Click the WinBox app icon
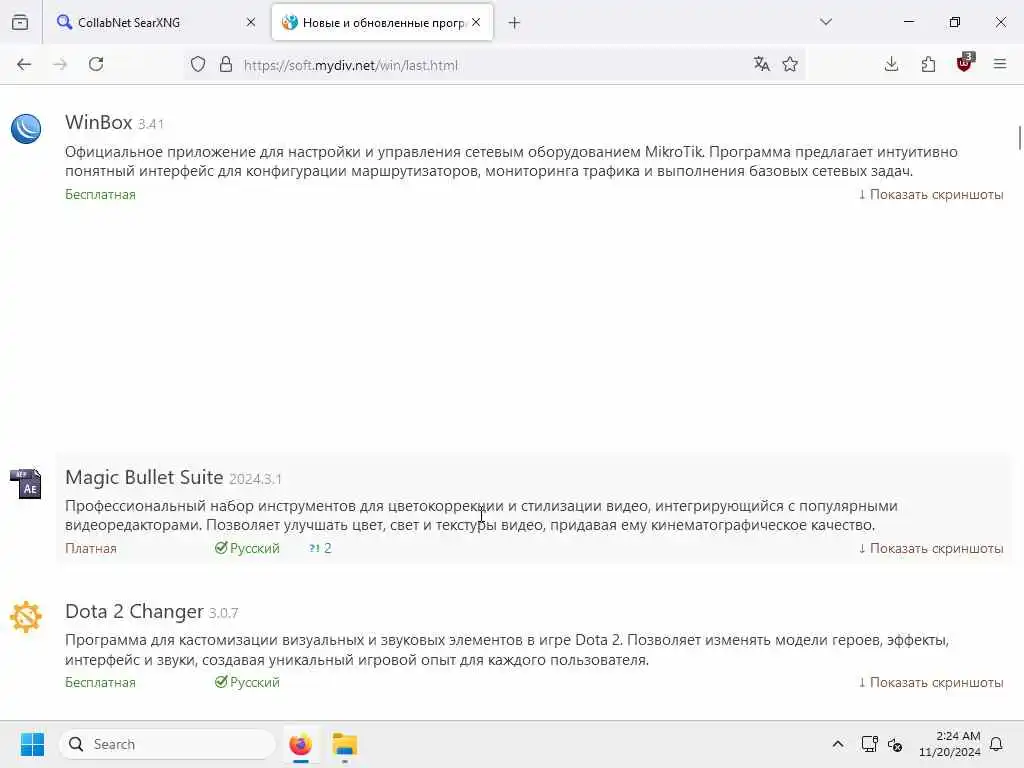1024x768 pixels. pos(26,129)
